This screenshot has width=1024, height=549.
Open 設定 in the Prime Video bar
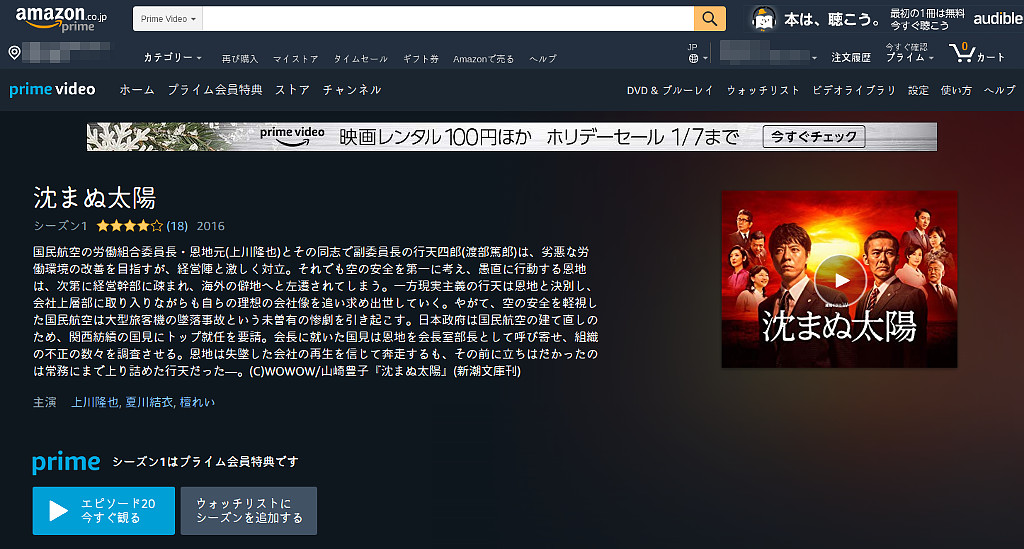point(918,91)
